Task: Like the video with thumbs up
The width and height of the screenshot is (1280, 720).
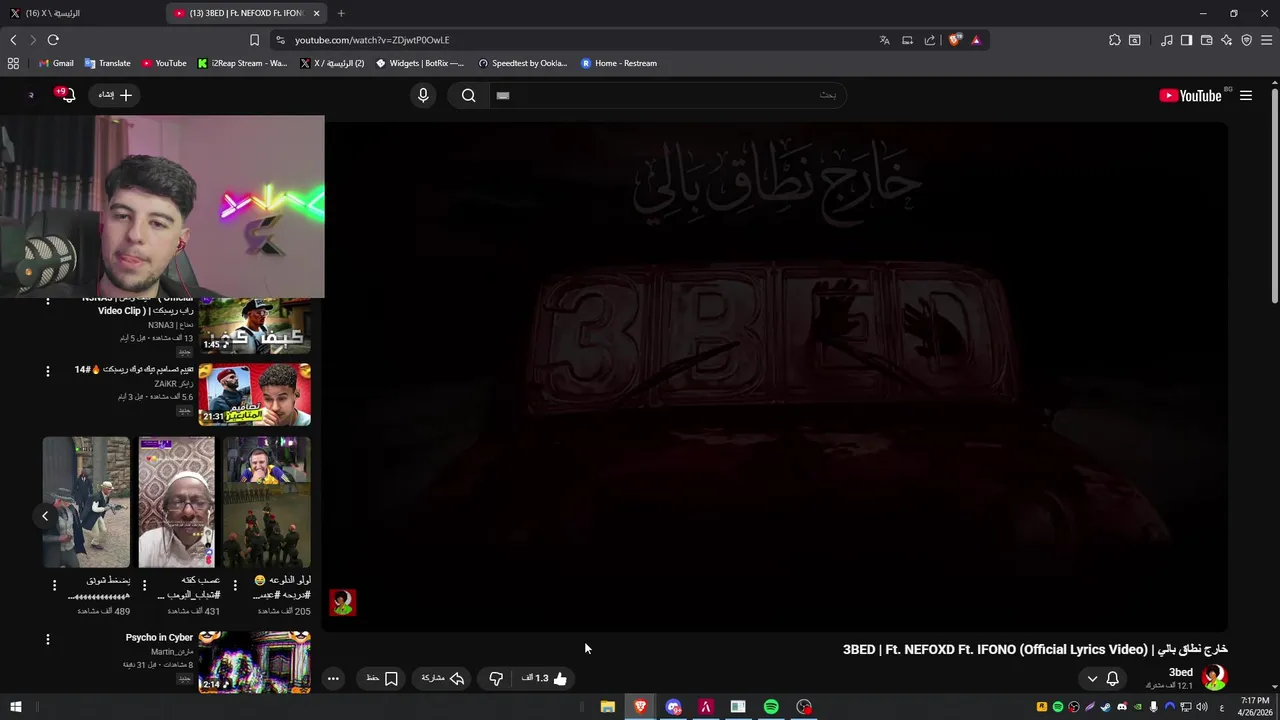Action: (x=545, y=678)
